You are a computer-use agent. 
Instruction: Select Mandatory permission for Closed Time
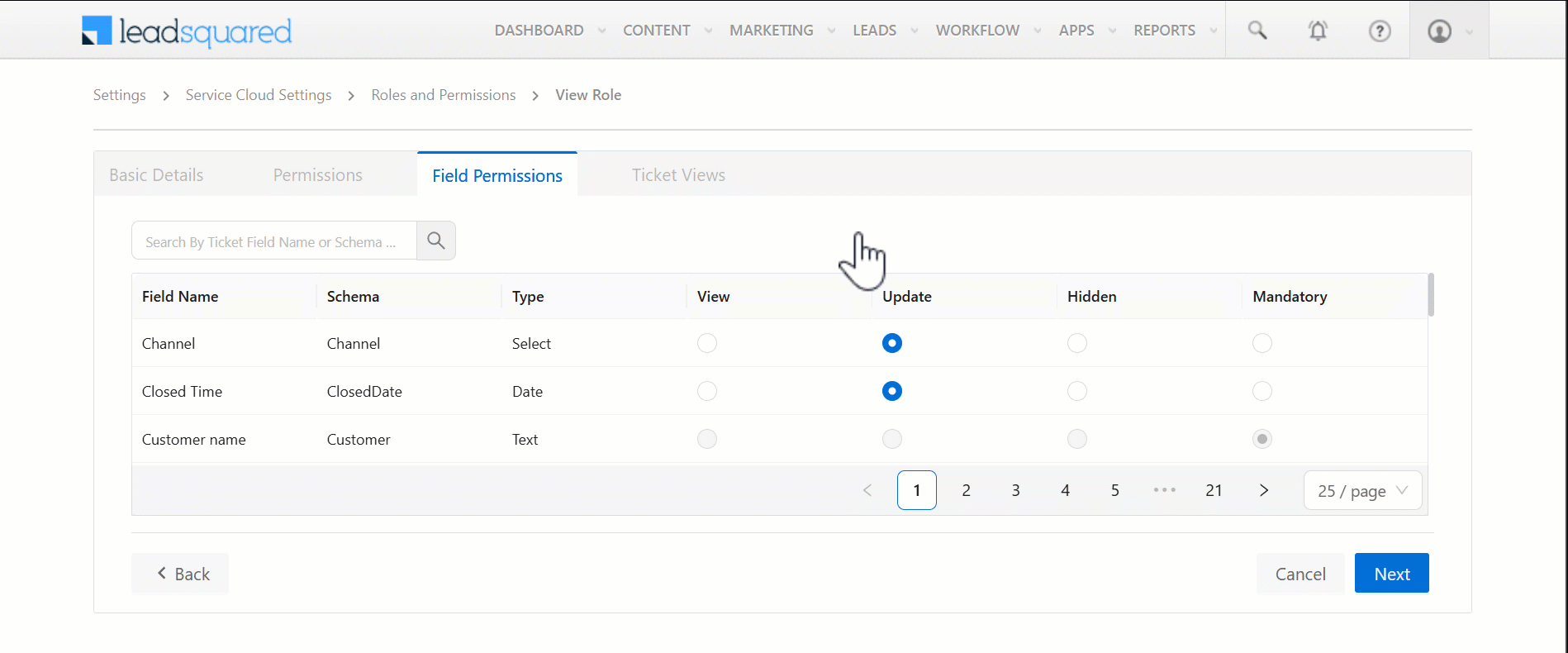click(1262, 391)
